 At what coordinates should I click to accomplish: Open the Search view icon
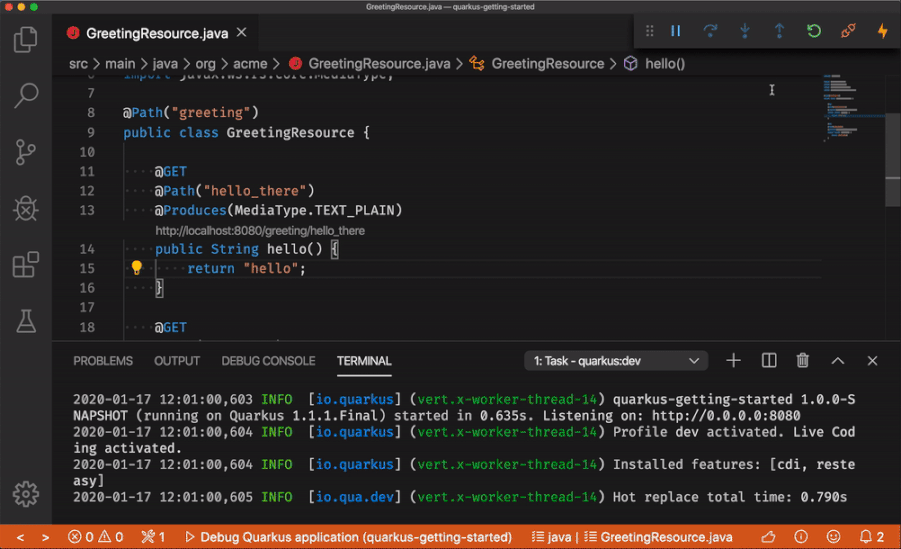point(26,96)
